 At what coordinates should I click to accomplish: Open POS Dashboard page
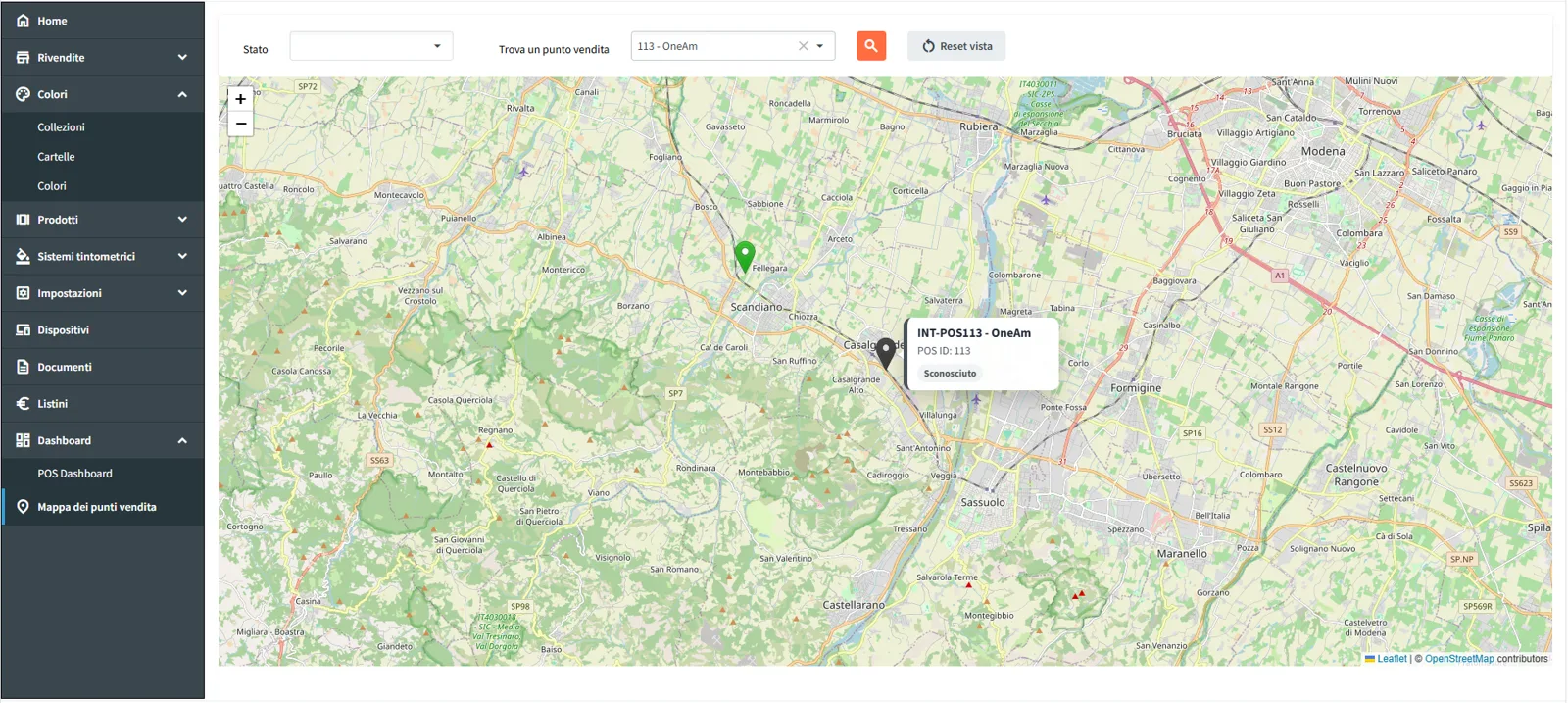(74, 474)
